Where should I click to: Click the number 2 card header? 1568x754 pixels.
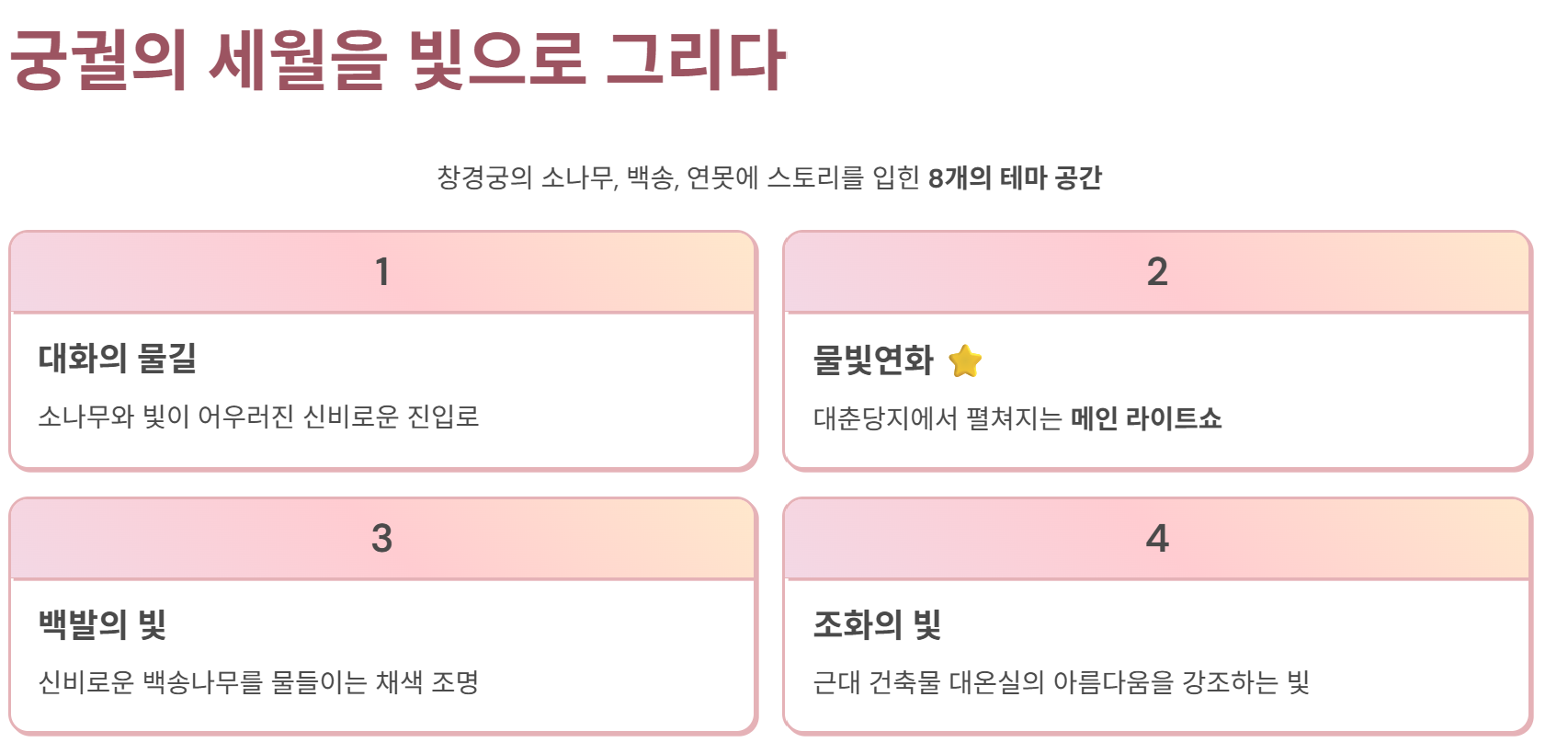(x=1157, y=272)
